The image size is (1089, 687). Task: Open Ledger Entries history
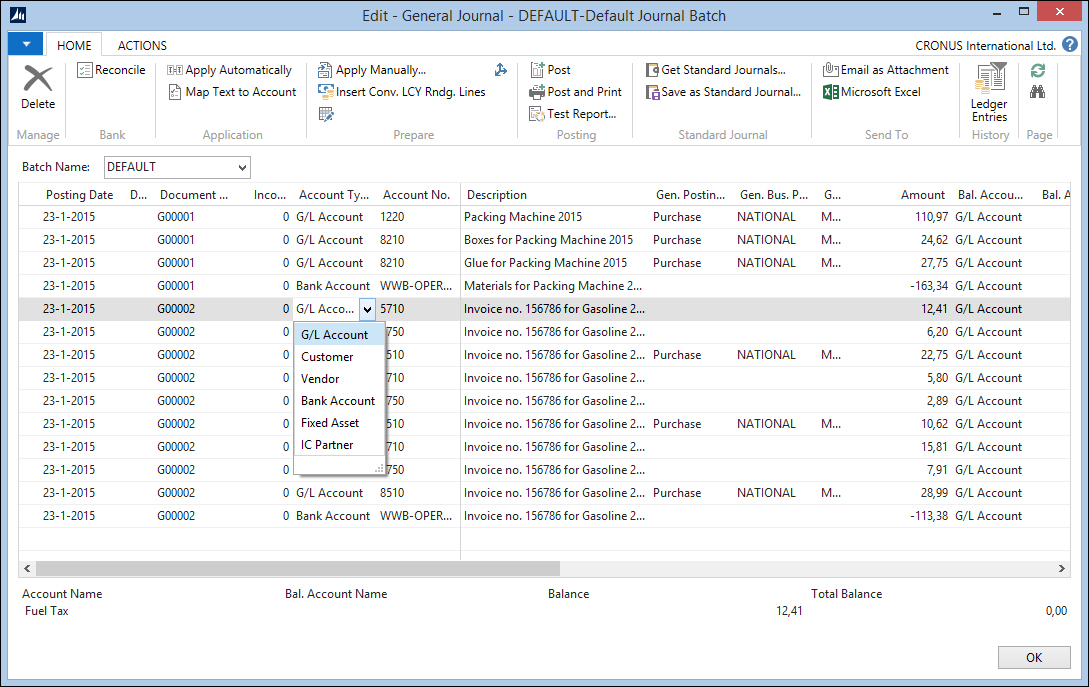(x=989, y=95)
